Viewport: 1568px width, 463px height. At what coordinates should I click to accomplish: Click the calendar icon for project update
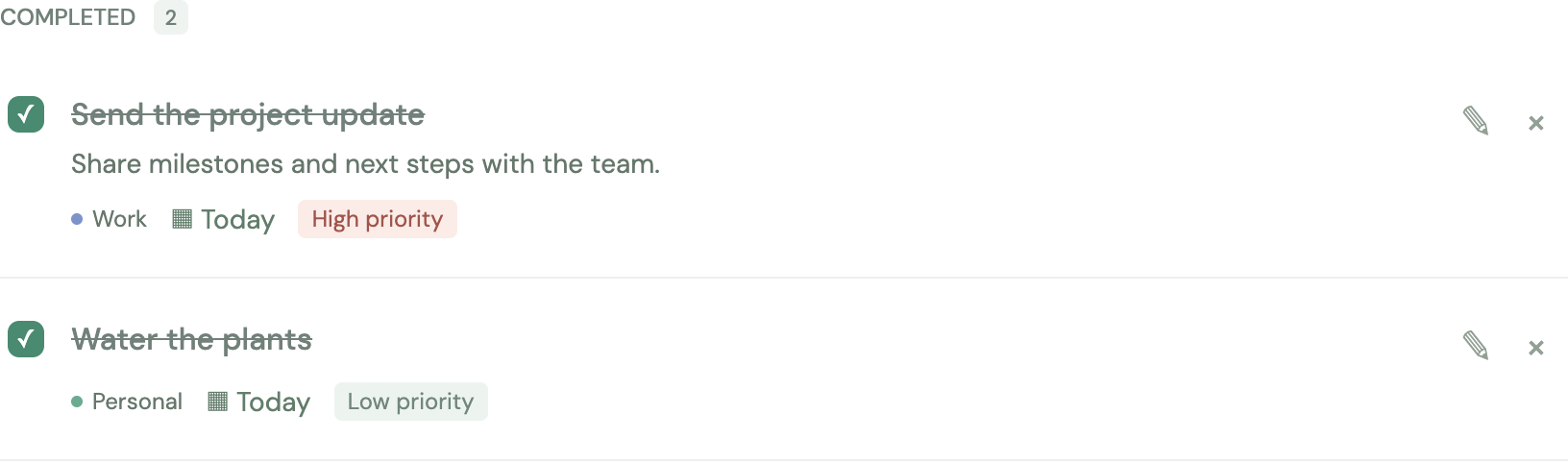[183, 219]
